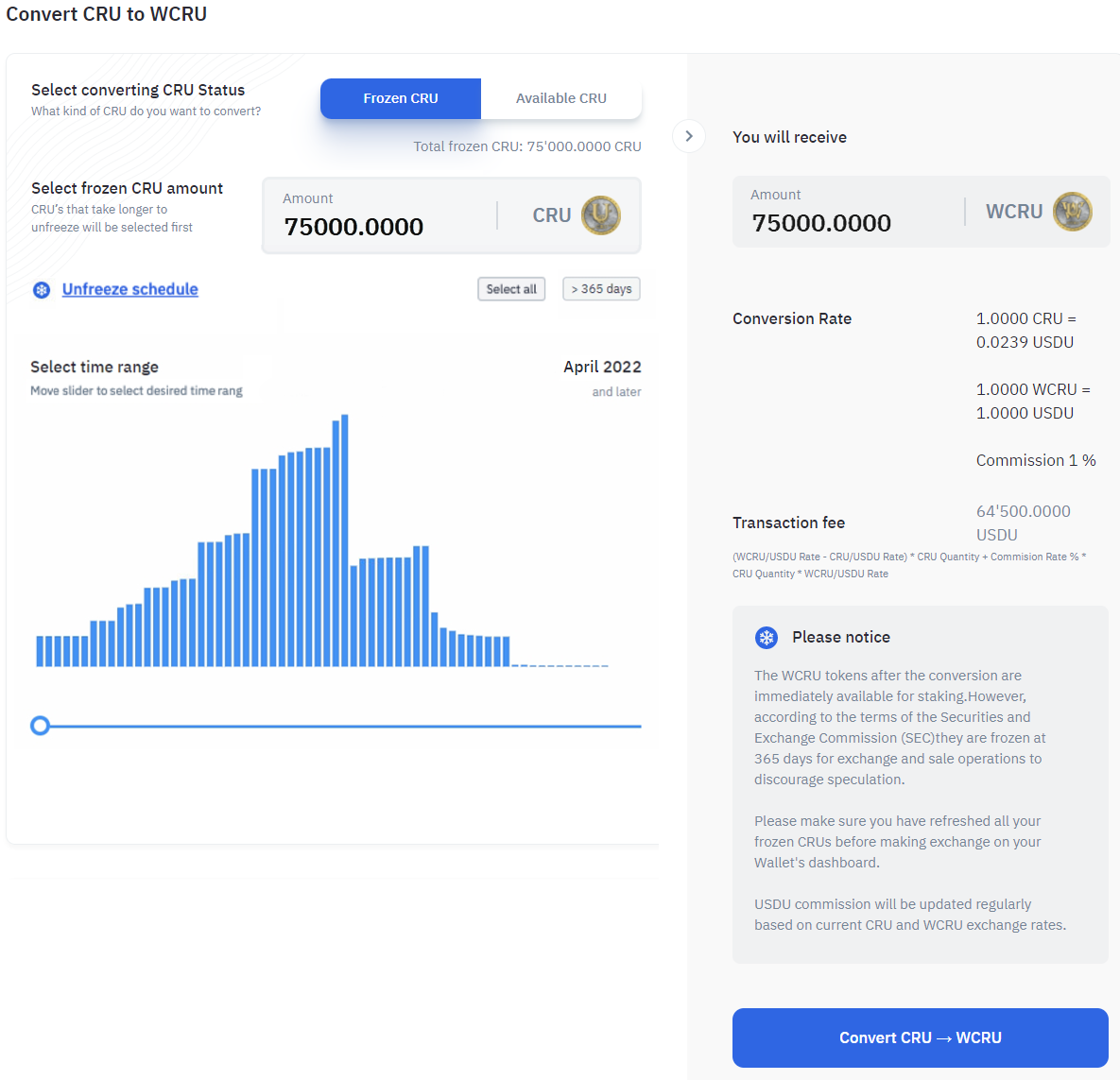The width and height of the screenshot is (1120, 1080).
Task: Open the Unfreeze schedule link
Action: (x=129, y=289)
